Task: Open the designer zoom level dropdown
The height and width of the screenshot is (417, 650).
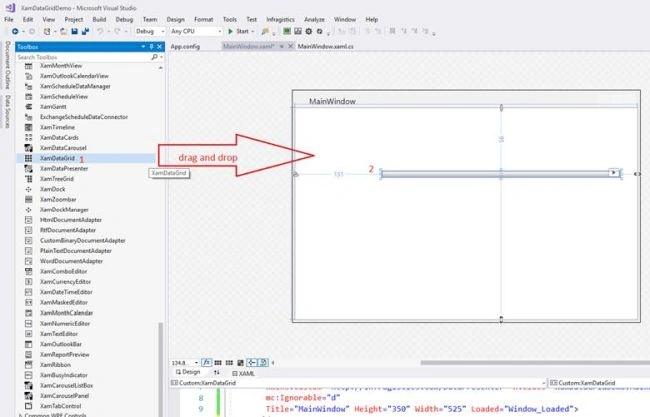Action: coord(196,363)
